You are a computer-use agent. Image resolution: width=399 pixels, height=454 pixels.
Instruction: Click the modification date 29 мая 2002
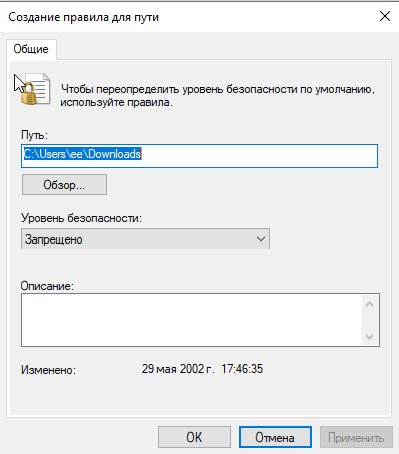pyautogui.click(x=178, y=369)
